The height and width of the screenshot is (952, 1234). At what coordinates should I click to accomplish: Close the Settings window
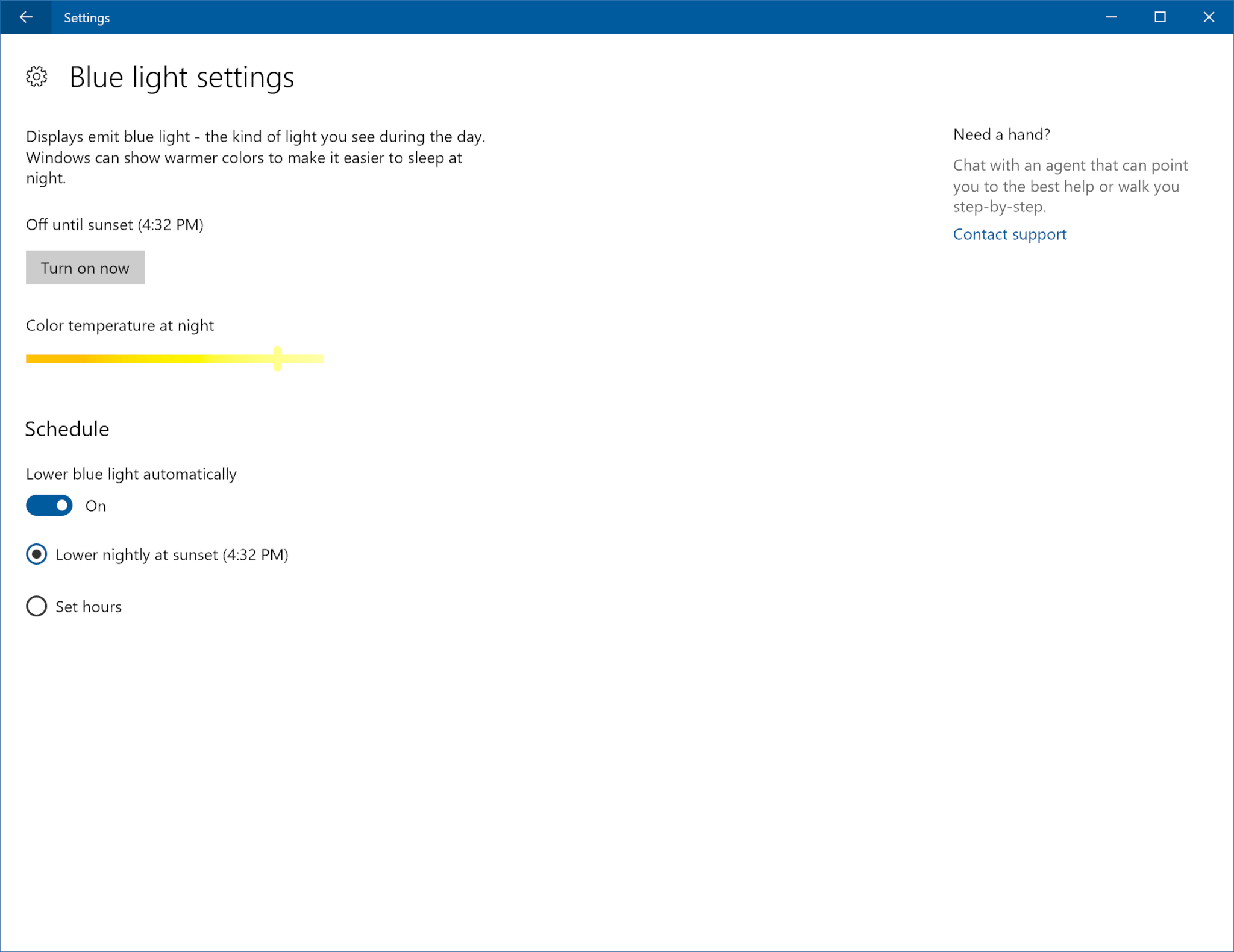tap(1209, 17)
